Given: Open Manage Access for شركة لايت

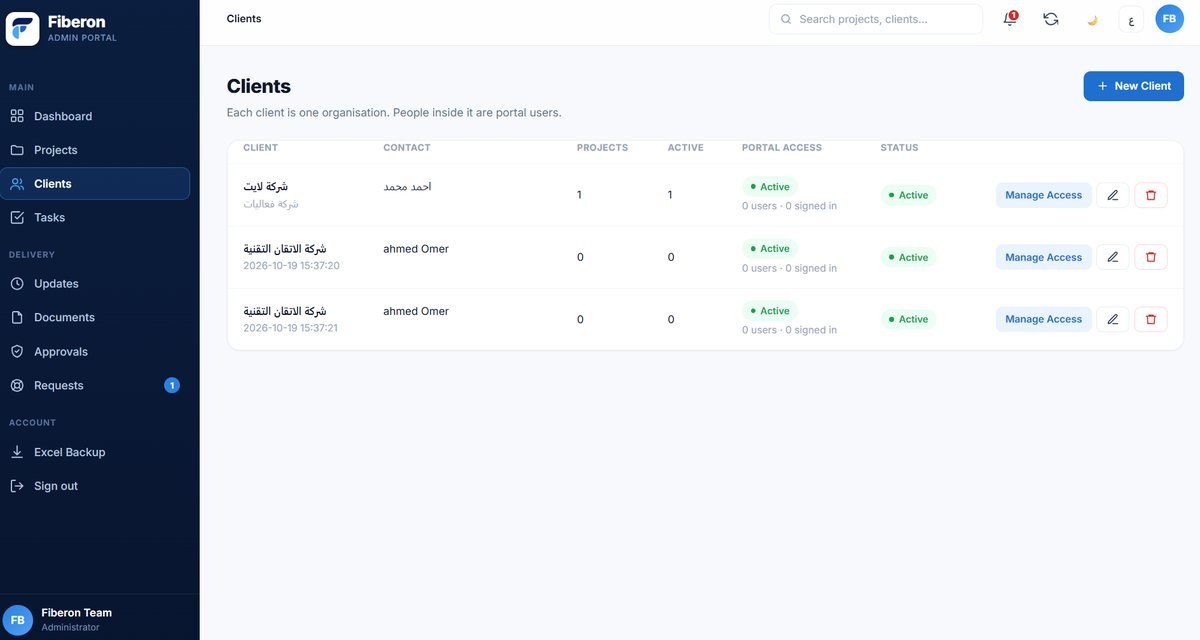Looking at the screenshot, I should (x=1043, y=195).
